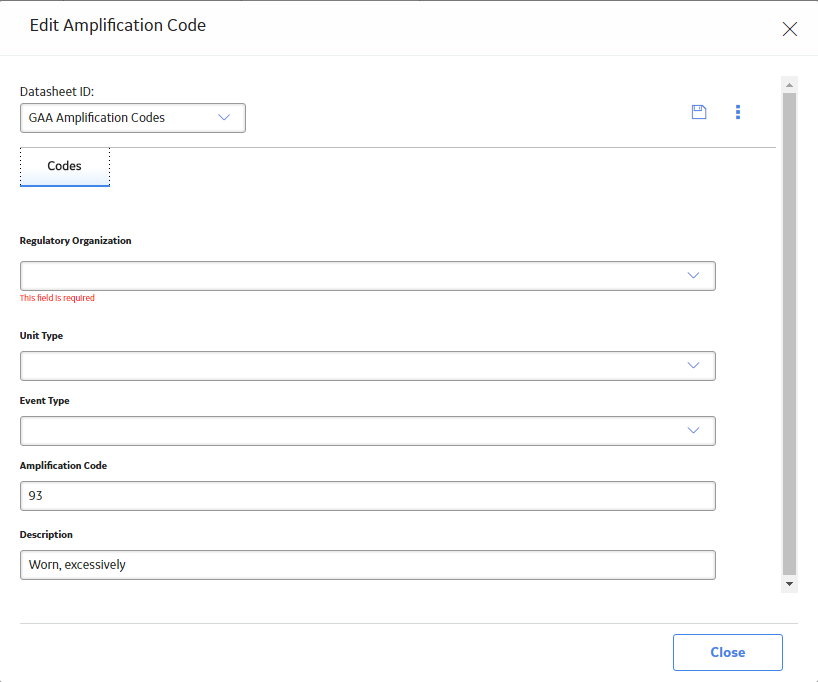The height and width of the screenshot is (682, 818).
Task: Expand the empty Event Type combo box
Action: tap(368, 431)
